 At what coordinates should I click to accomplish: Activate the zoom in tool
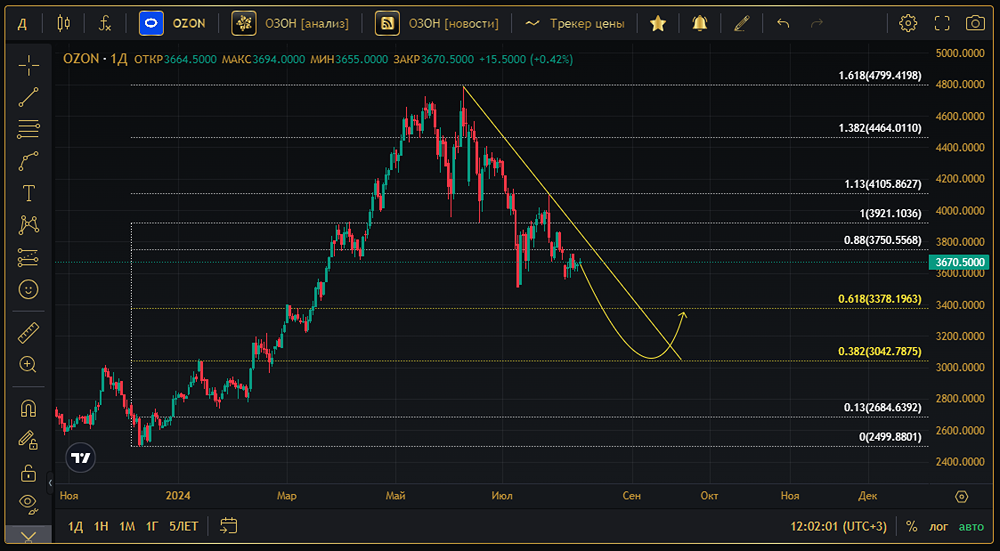(28, 365)
